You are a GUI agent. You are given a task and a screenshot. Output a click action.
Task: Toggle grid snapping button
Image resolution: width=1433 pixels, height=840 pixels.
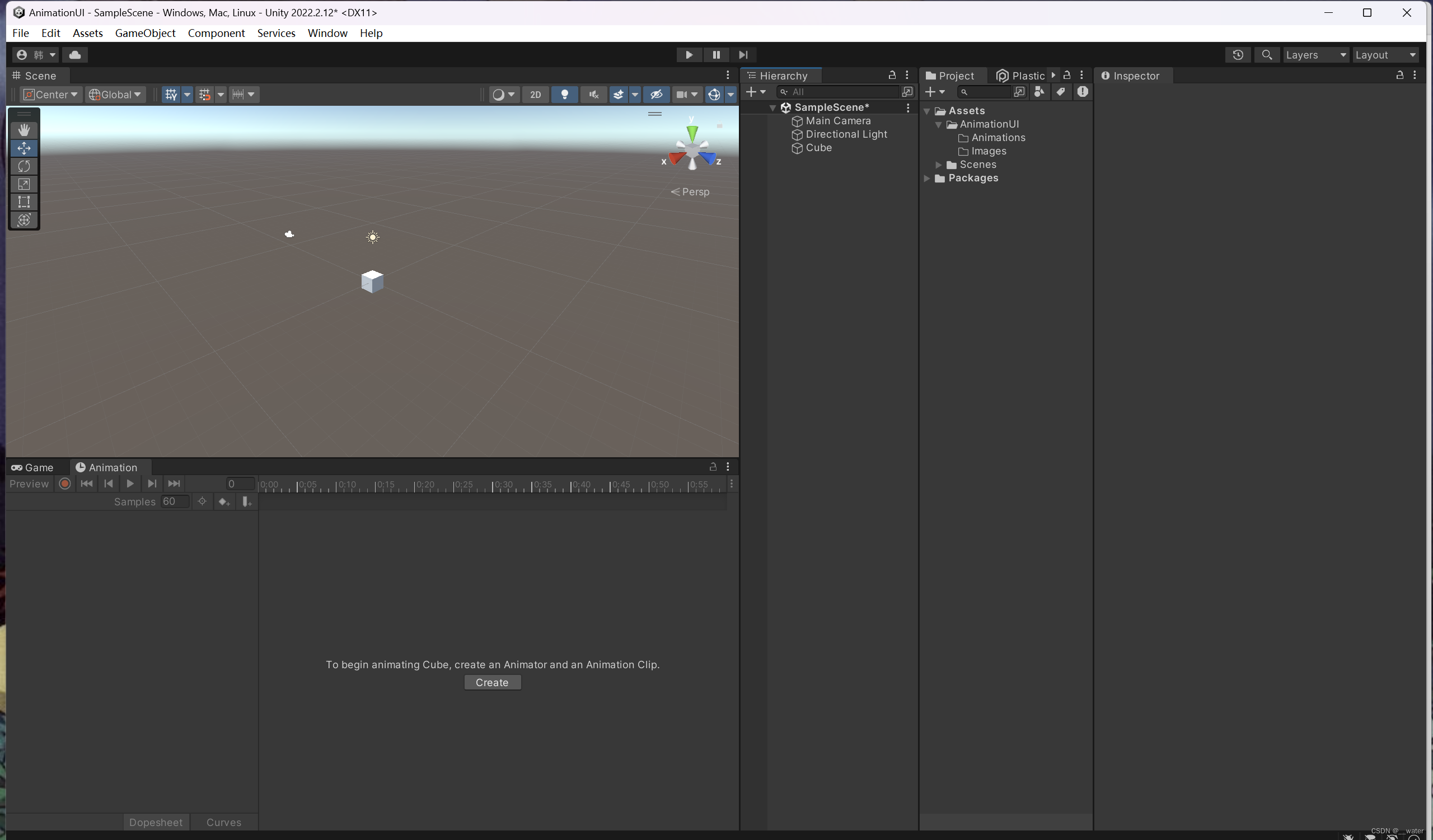[205, 95]
